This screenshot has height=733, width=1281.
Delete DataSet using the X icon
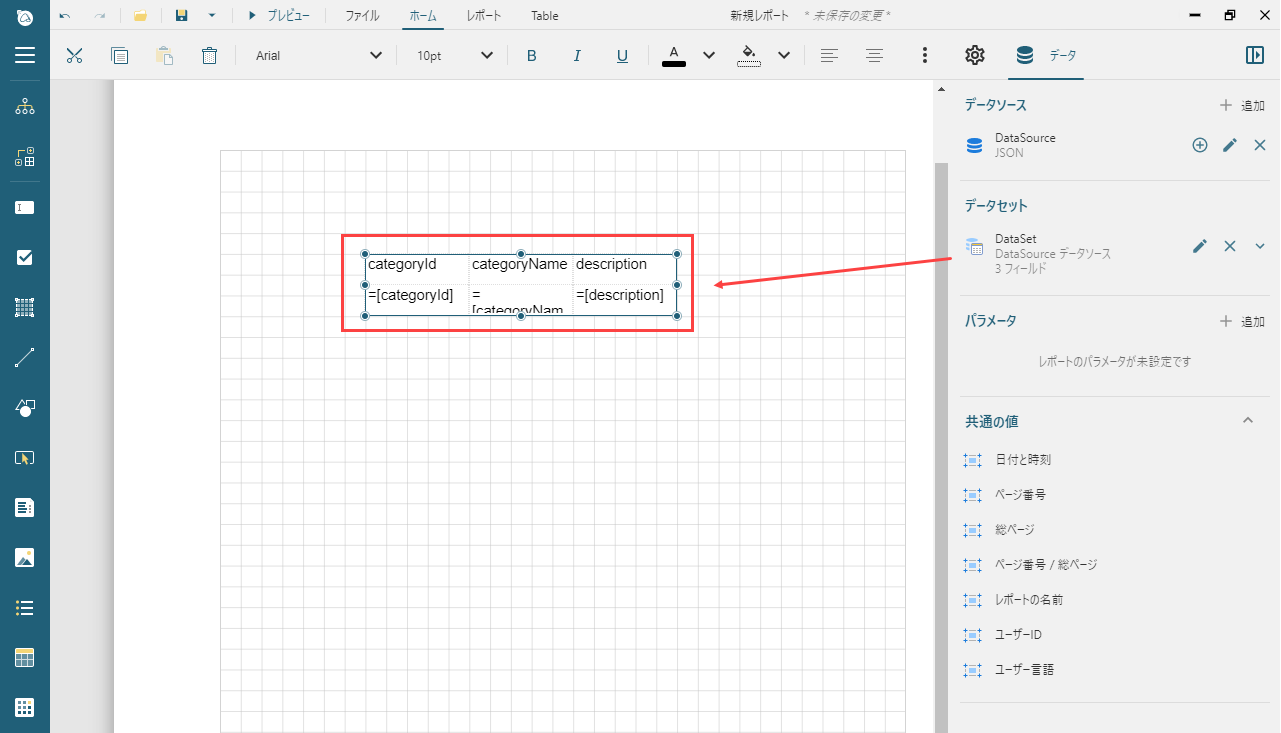(x=1230, y=246)
